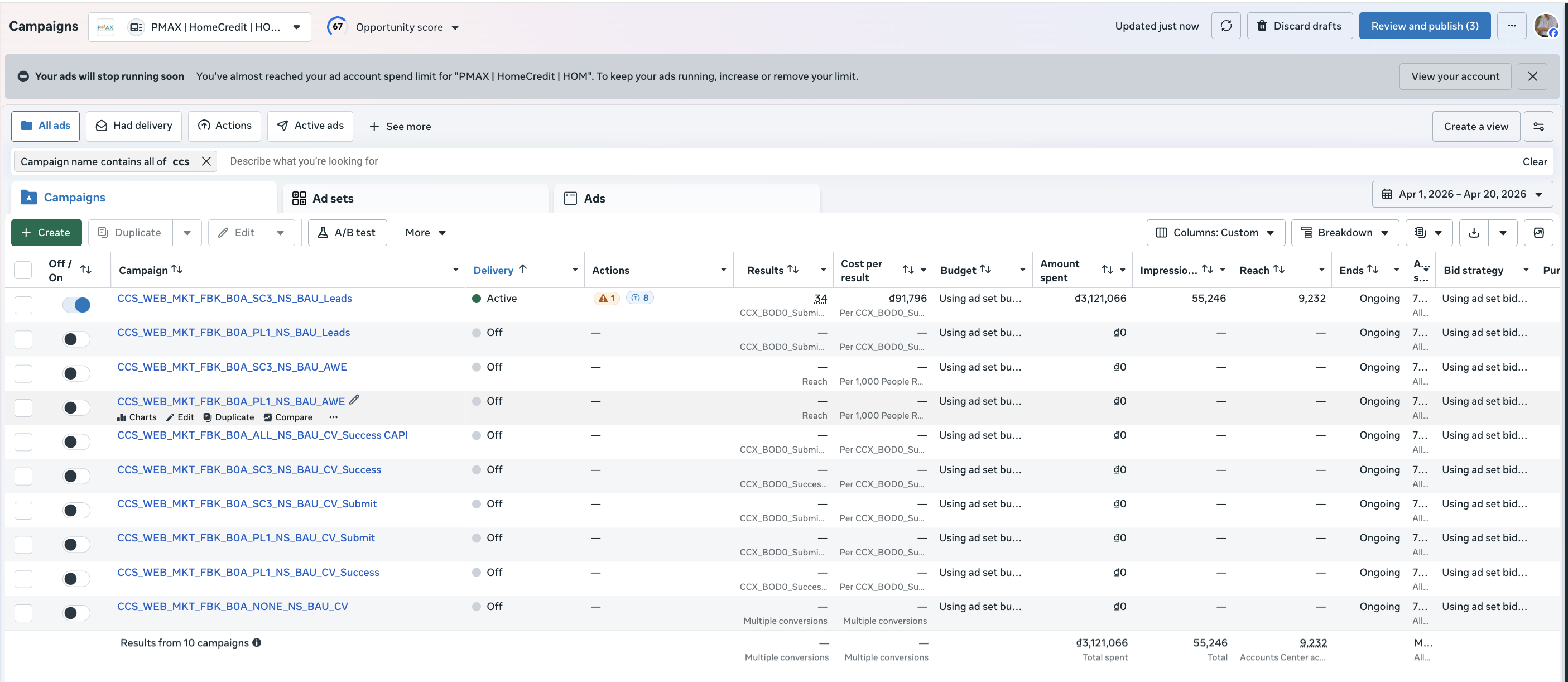This screenshot has width=1568, height=682.
Task: Open the Columns: Custom dropdown
Action: (x=1215, y=233)
